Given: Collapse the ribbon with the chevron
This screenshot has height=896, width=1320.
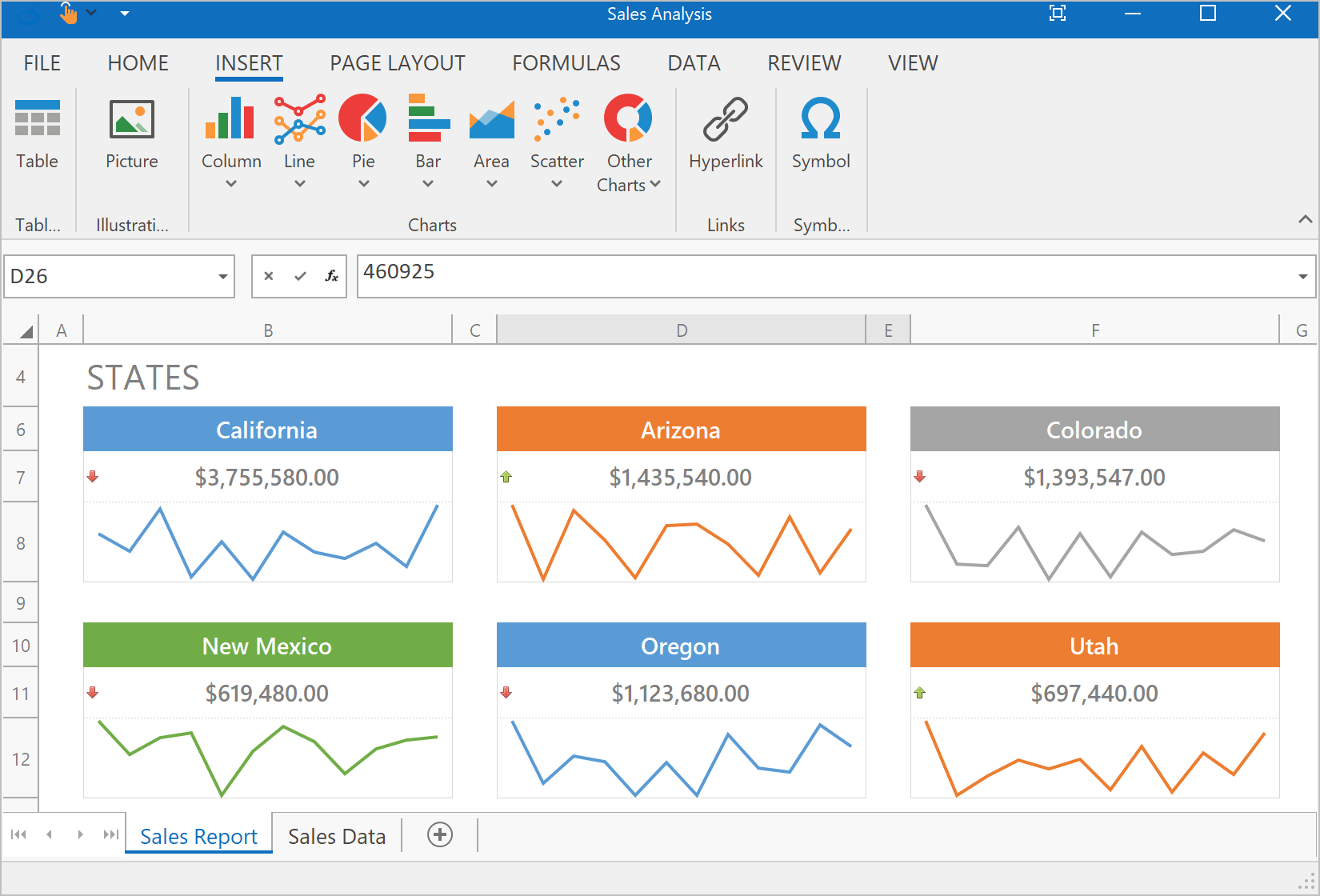Looking at the screenshot, I should 1305,219.
